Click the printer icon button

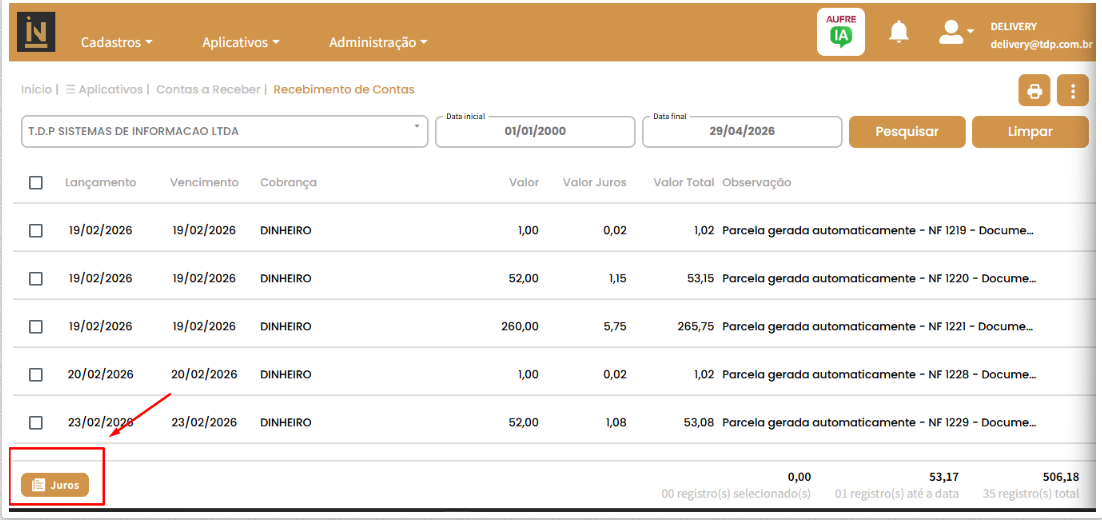pyautogui.click(x=1034, y=91)
